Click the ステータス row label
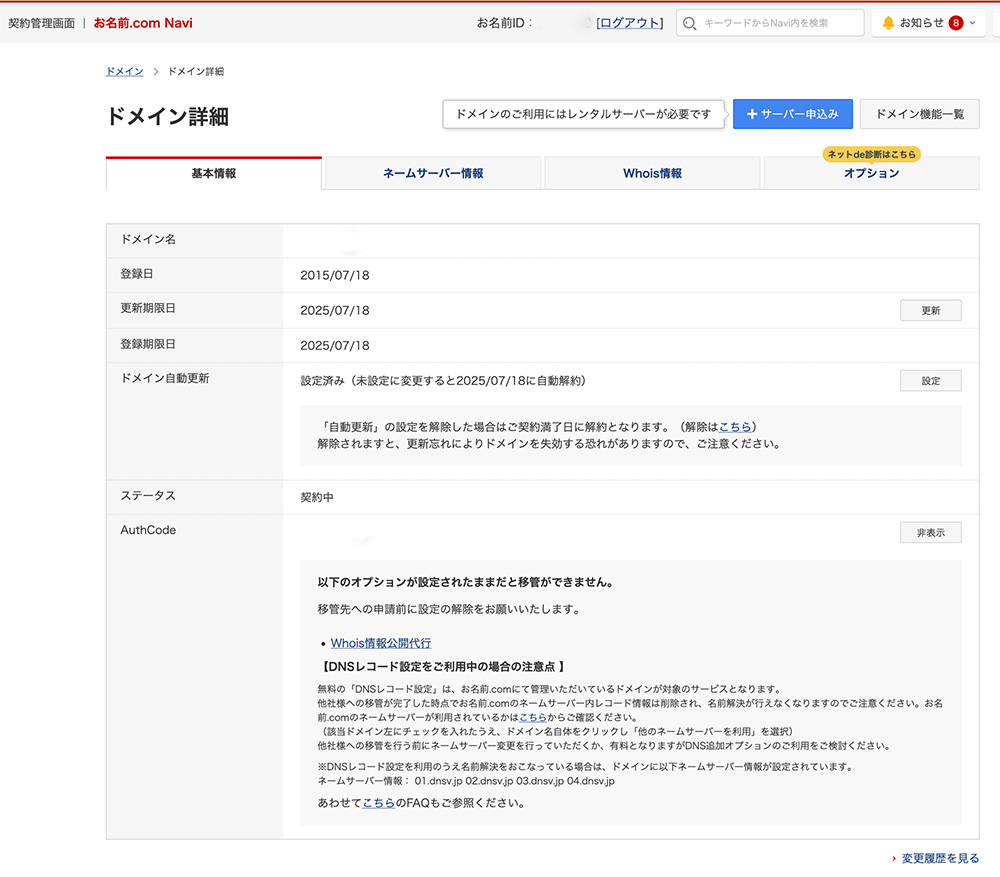 (148, 496)
